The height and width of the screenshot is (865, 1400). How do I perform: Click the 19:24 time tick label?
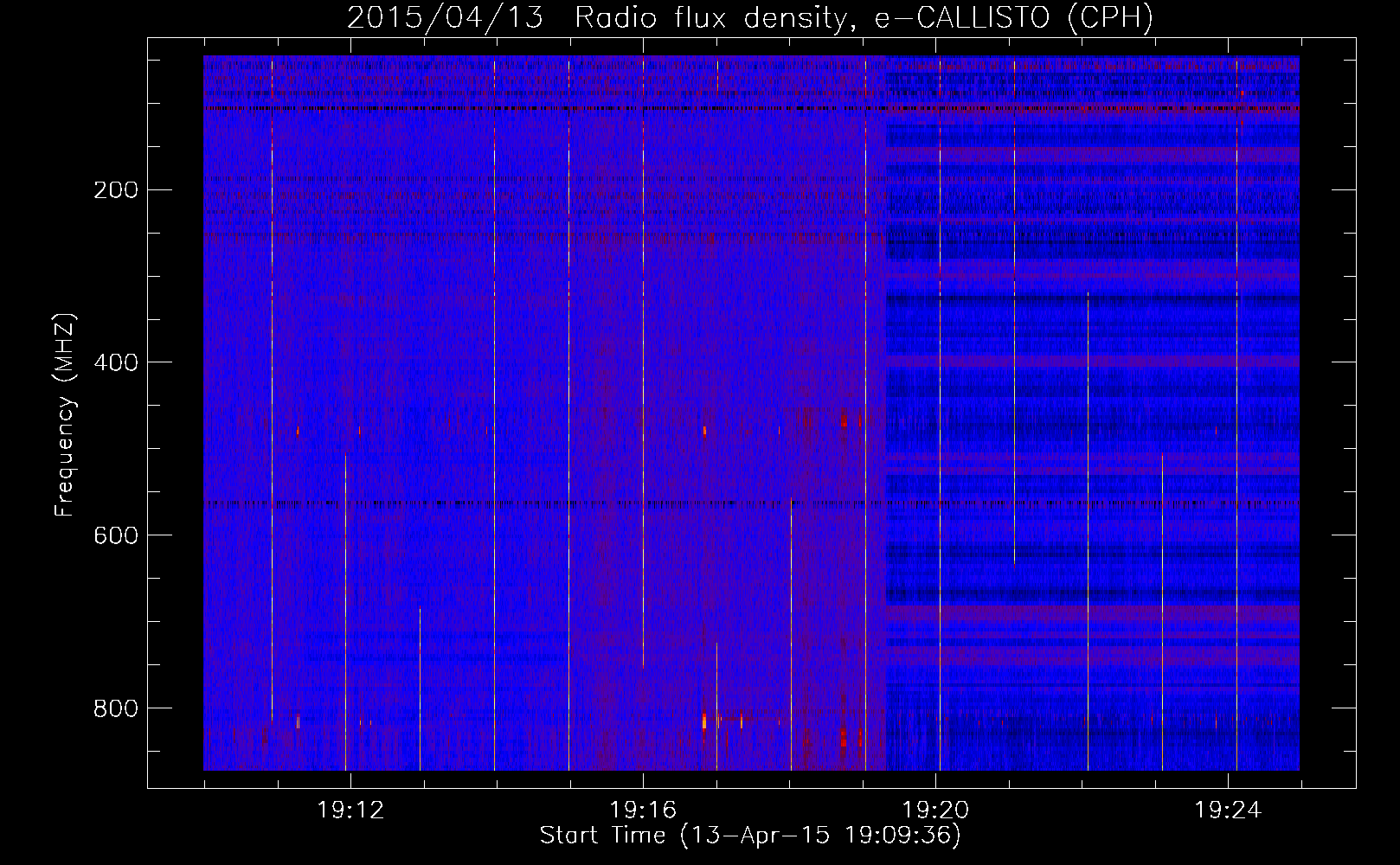(1228, 811)
